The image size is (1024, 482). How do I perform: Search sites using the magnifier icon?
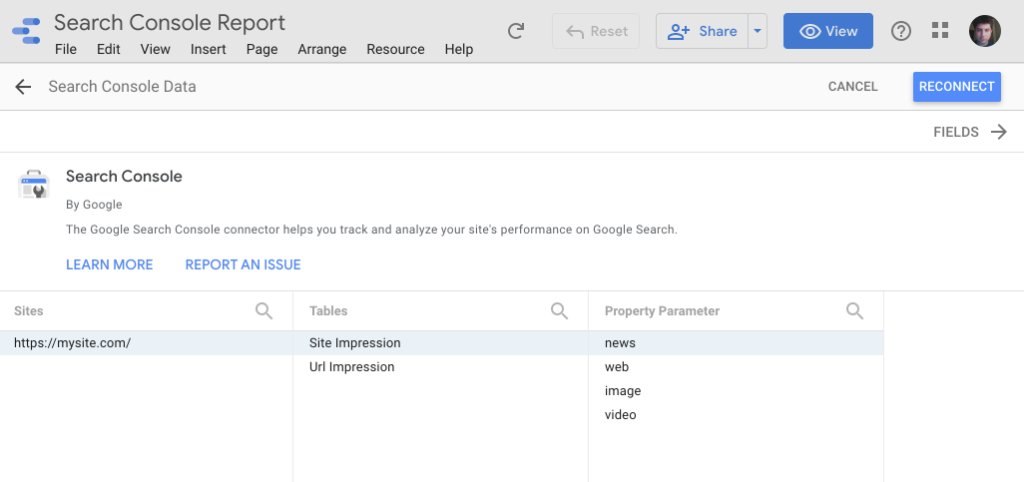[264, 311]
